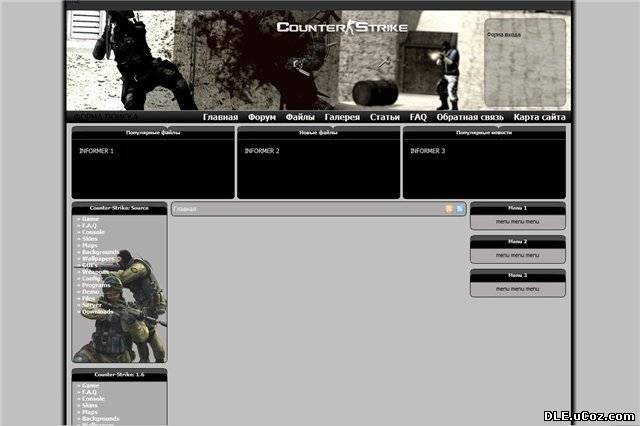Click the Меню 2 block header

coord(518,242)
